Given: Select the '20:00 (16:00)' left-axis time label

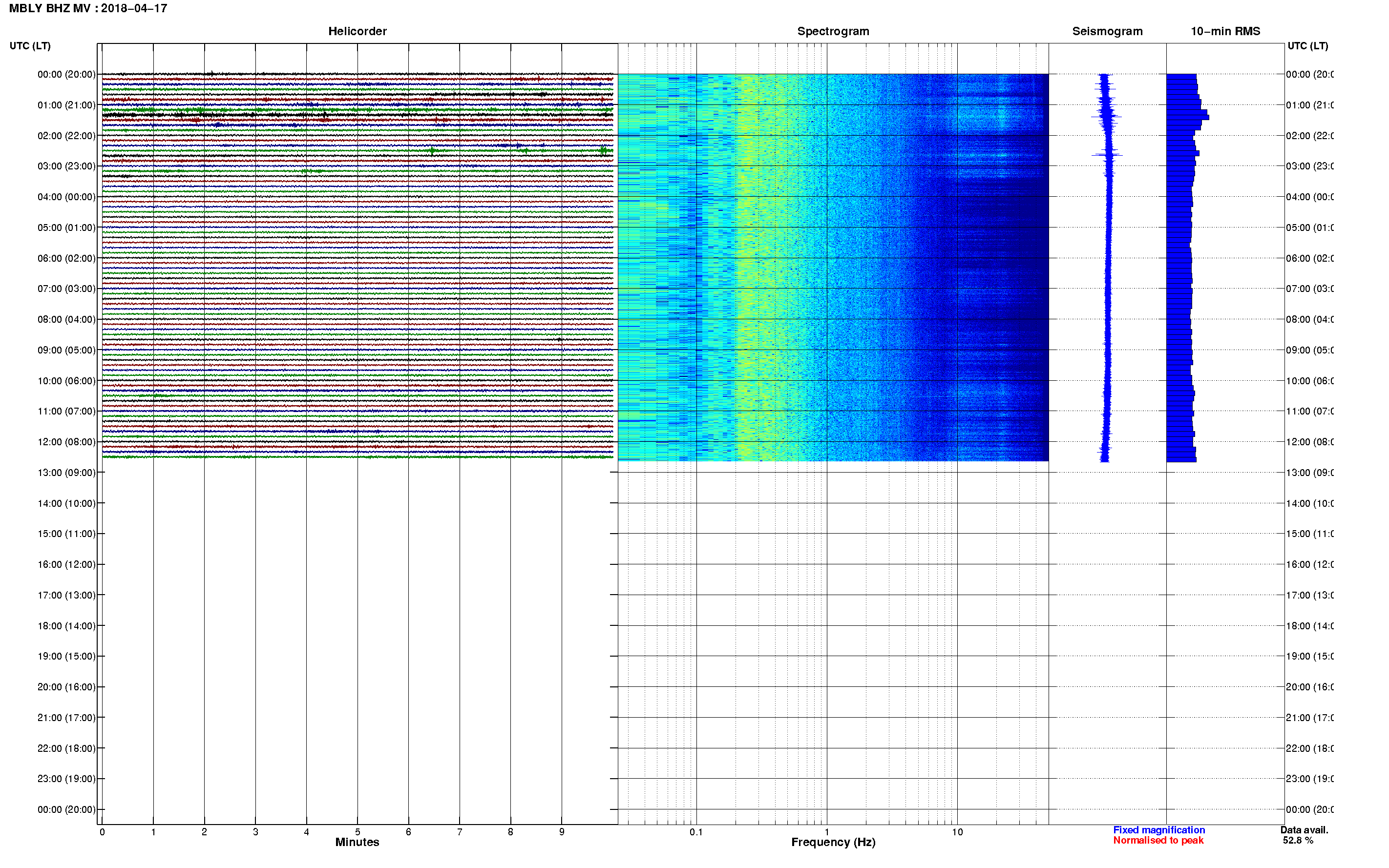Looking at the screenshot, I should tap(66, 687).
